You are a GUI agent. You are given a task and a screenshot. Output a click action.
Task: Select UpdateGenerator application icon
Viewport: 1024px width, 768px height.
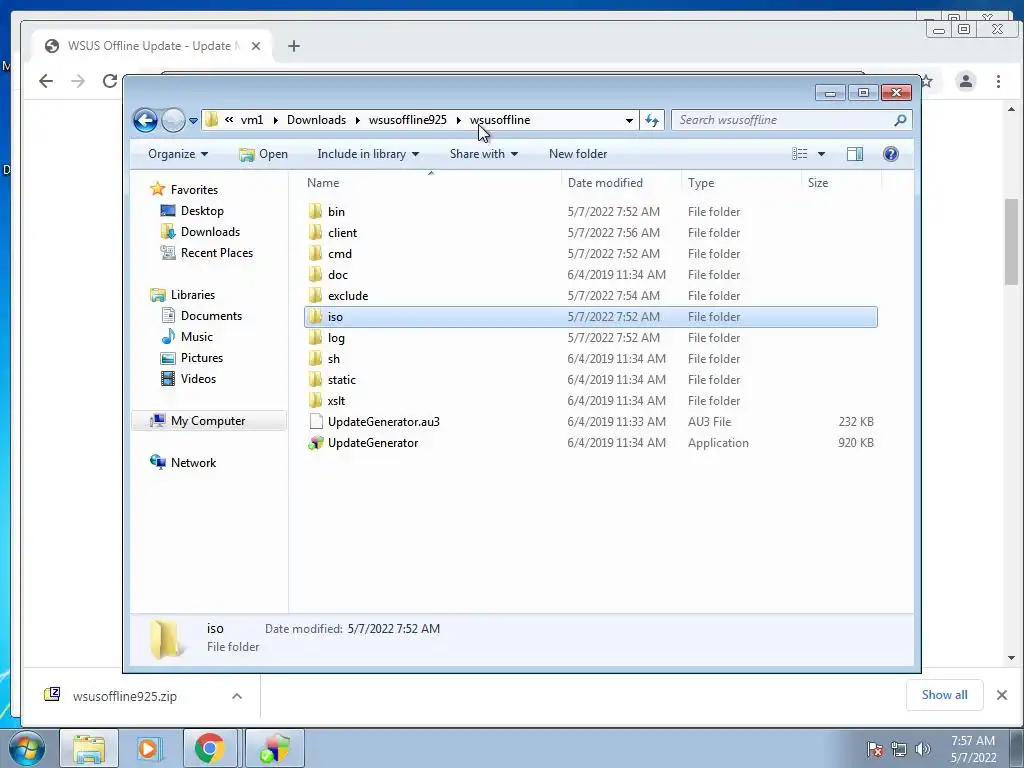(316, 443)
